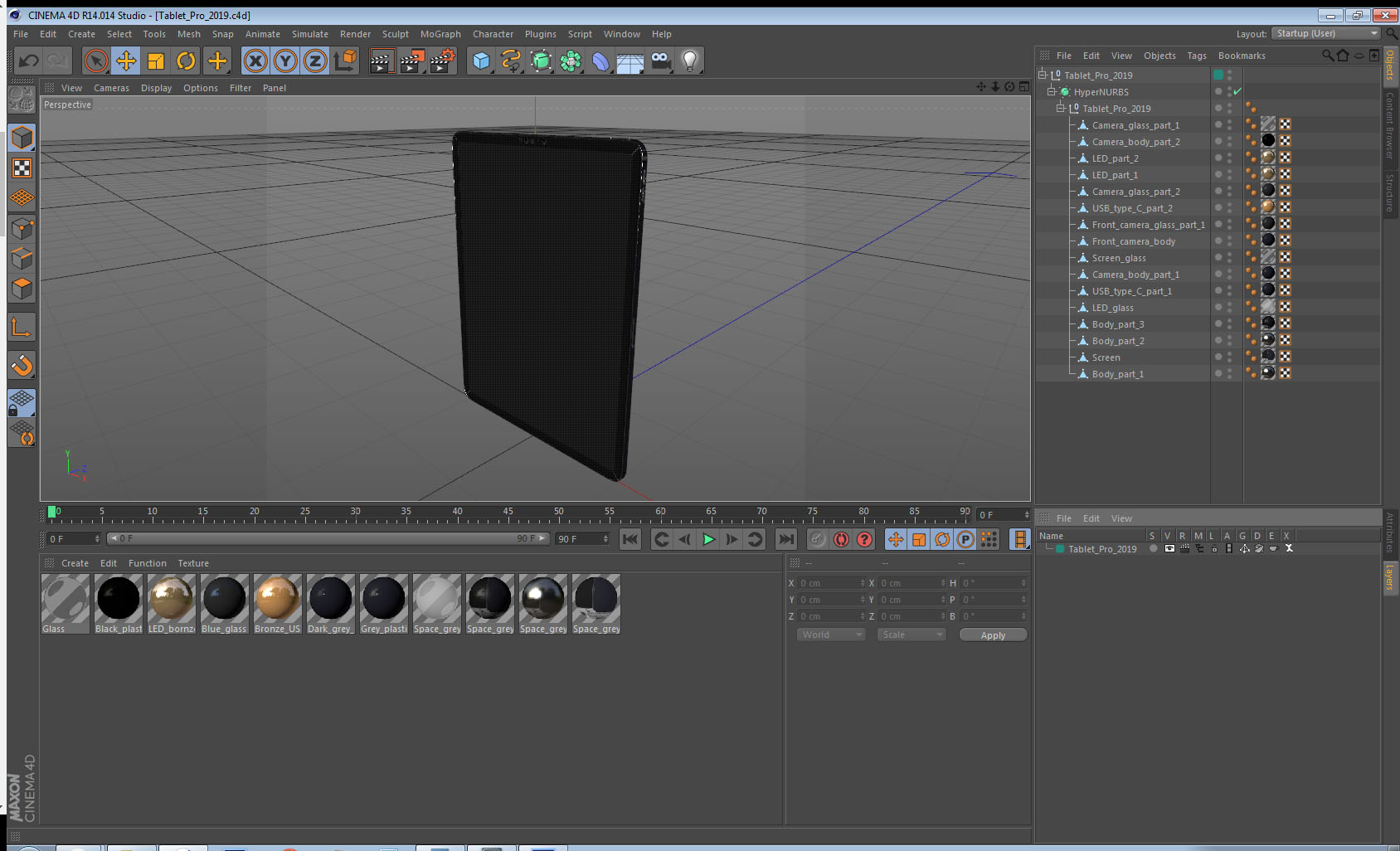Toggle the Axis mode tool
Screen dimensions: 1400x851
(x=22, y=328)
